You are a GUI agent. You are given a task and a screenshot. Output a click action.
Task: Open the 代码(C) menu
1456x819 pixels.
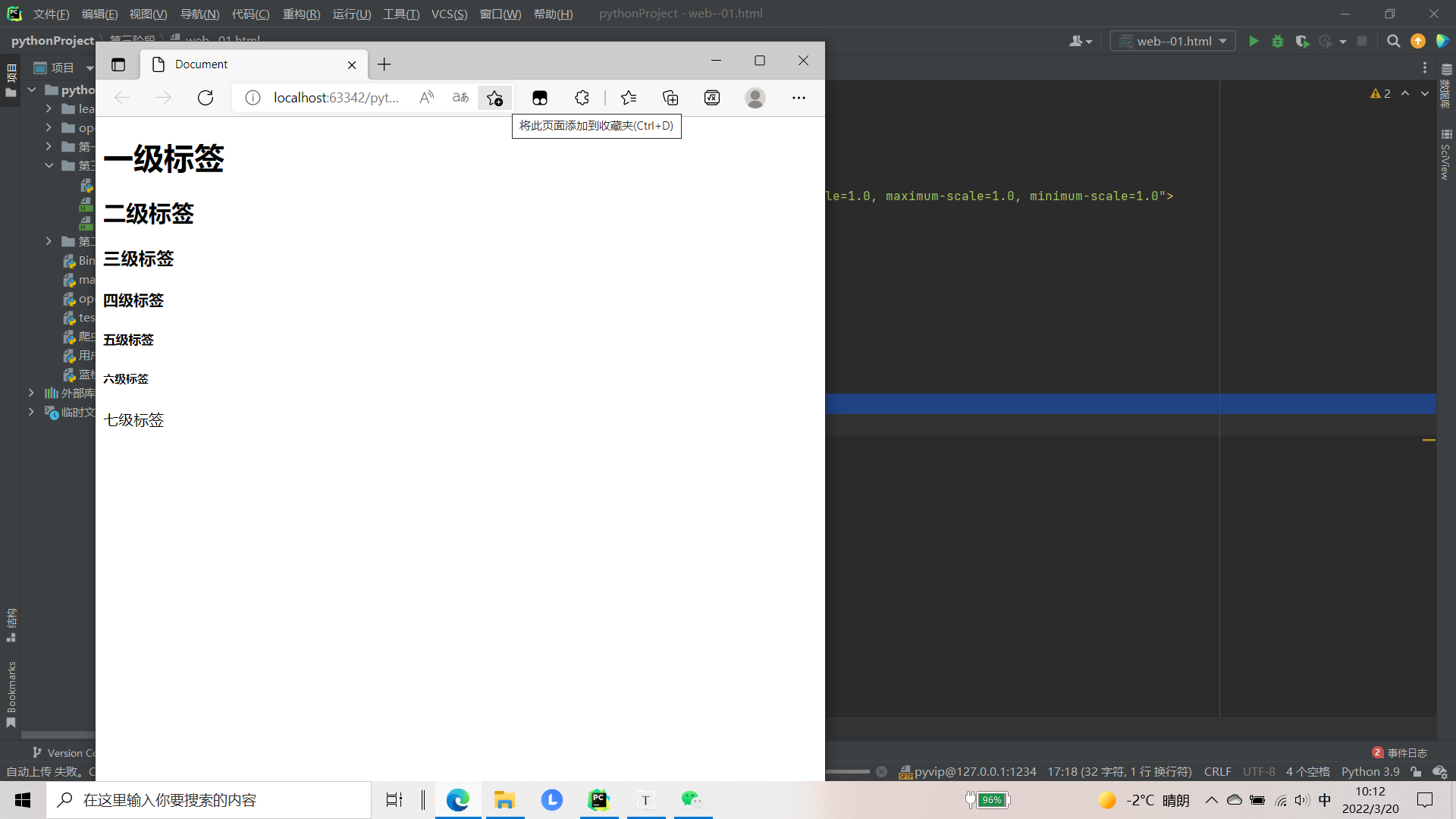(x=250, y=14)
